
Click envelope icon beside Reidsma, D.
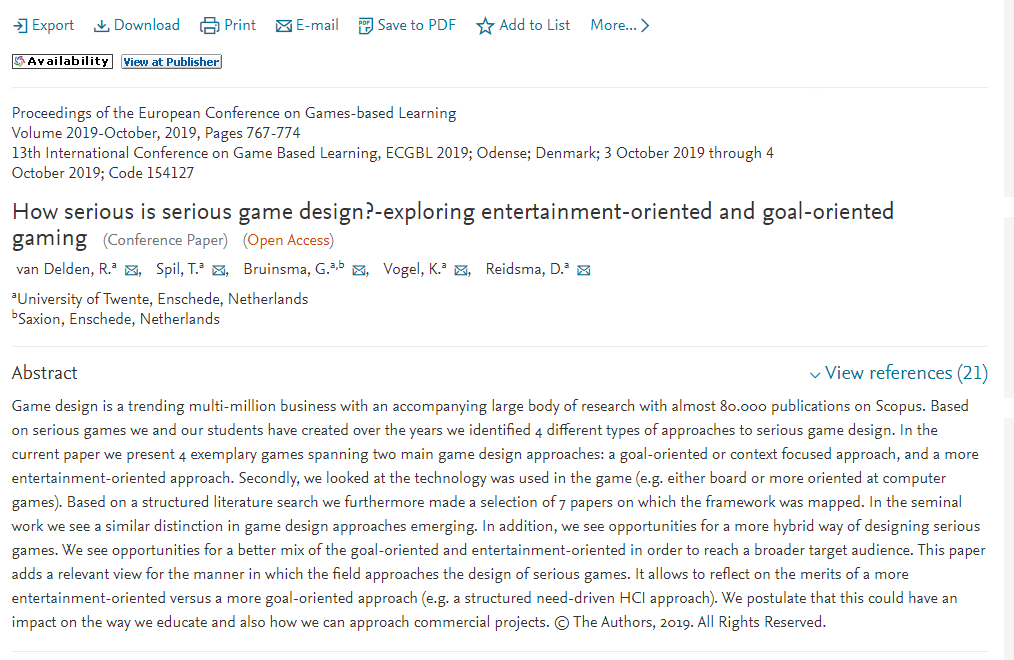tap(584, 270)
